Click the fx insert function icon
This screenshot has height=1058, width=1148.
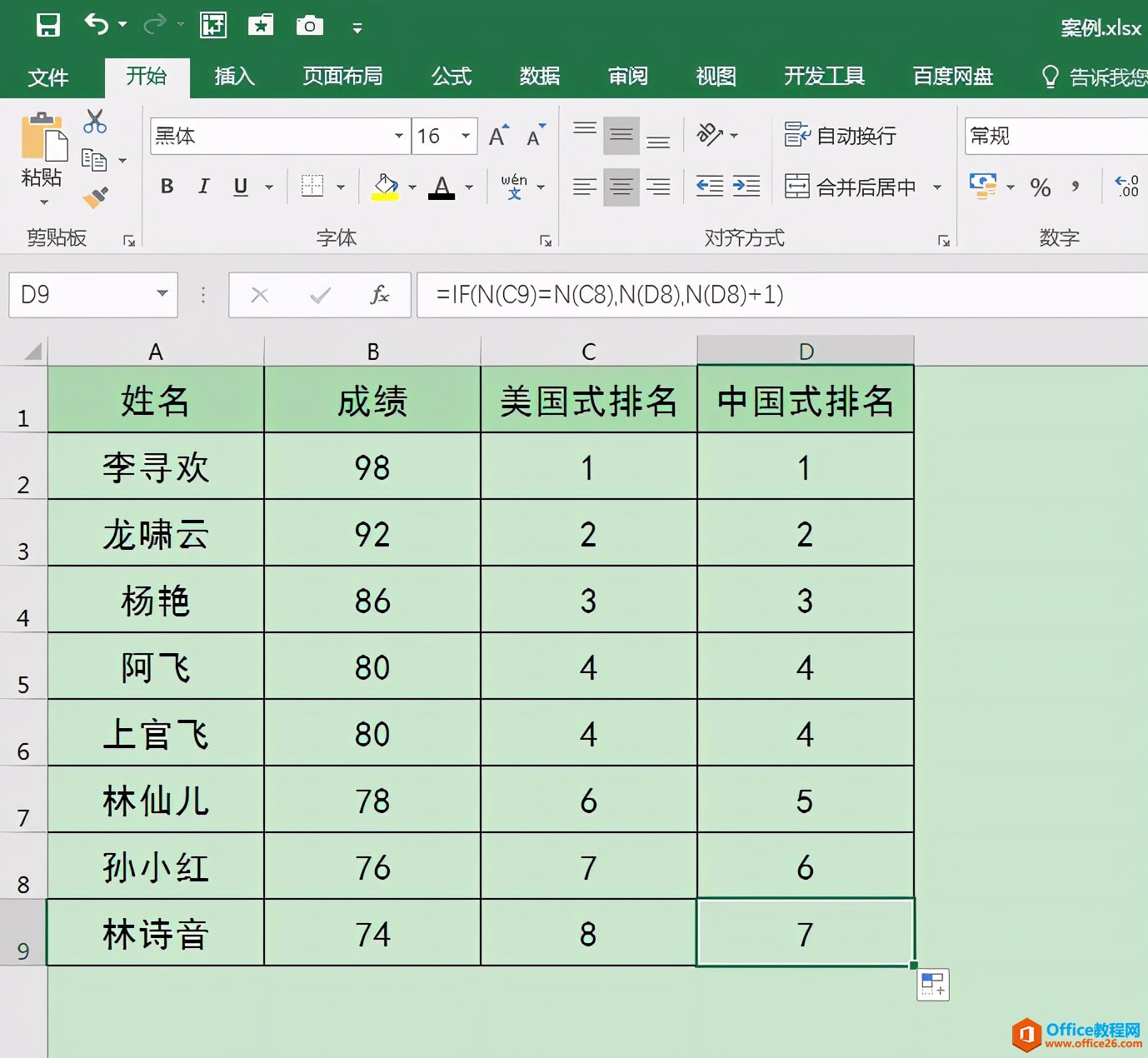(379, 295)
